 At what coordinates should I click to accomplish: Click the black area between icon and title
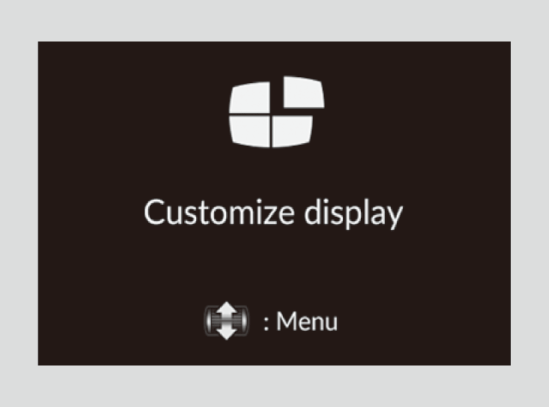tap(273, 173)
